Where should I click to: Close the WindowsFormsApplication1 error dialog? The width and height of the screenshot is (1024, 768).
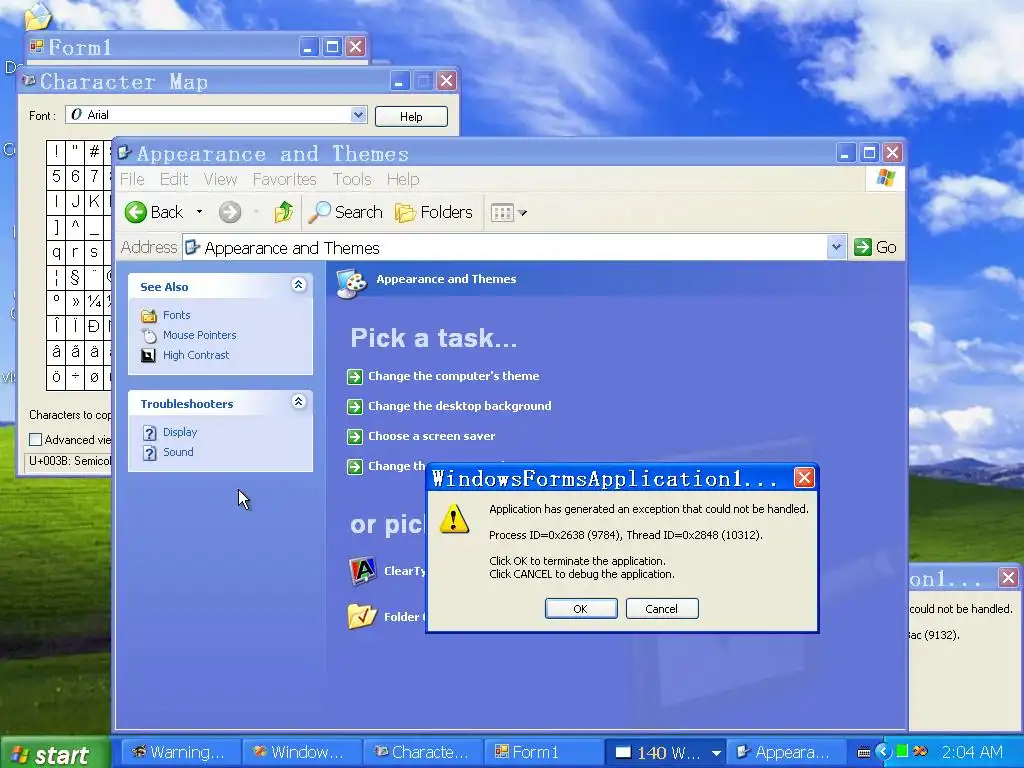(x=804, y=478)
